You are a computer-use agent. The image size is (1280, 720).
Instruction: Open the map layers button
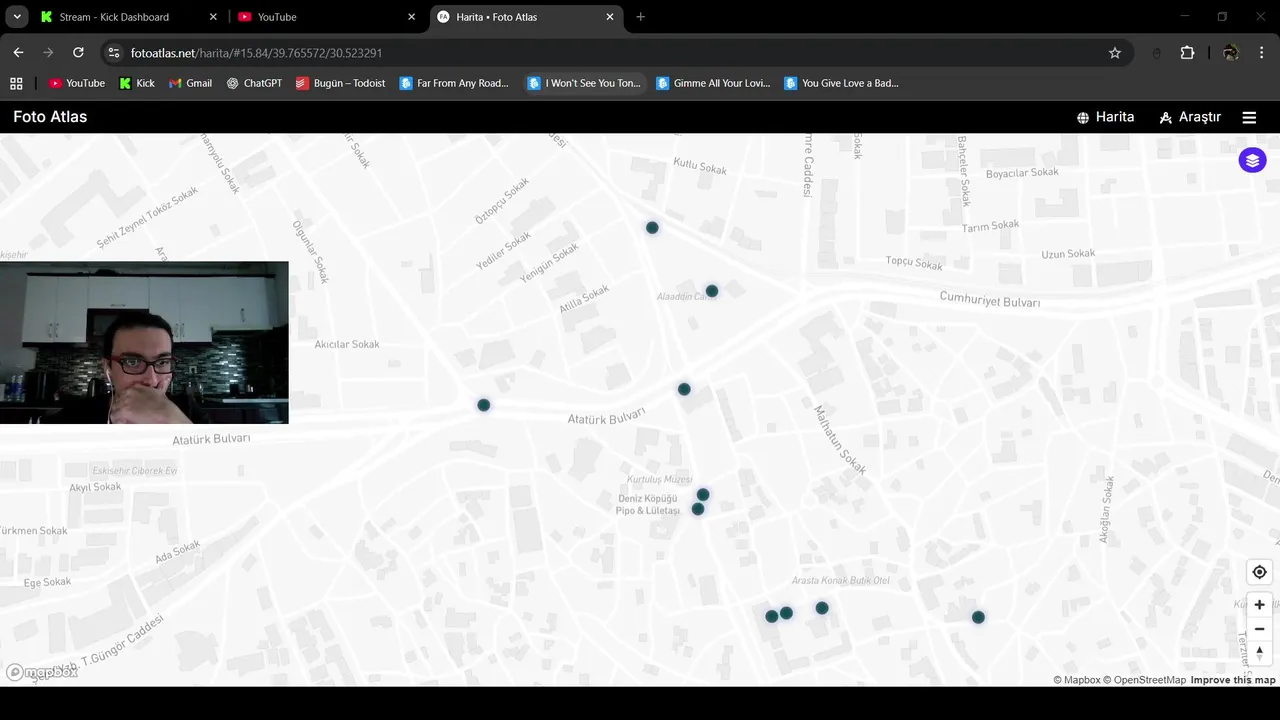[1252, 160]
